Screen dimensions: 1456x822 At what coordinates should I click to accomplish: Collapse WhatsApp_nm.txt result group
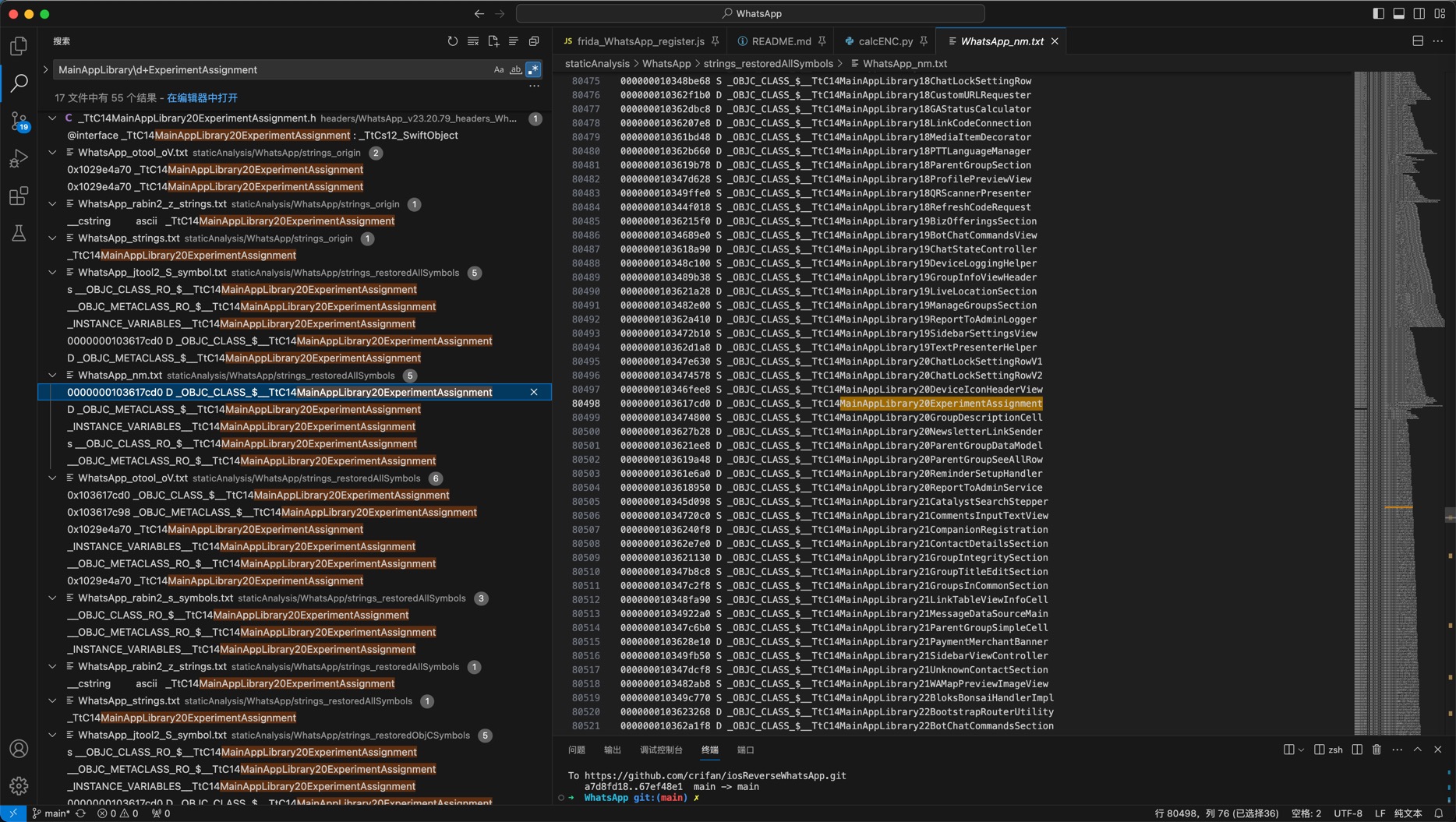tap(52, 376)
